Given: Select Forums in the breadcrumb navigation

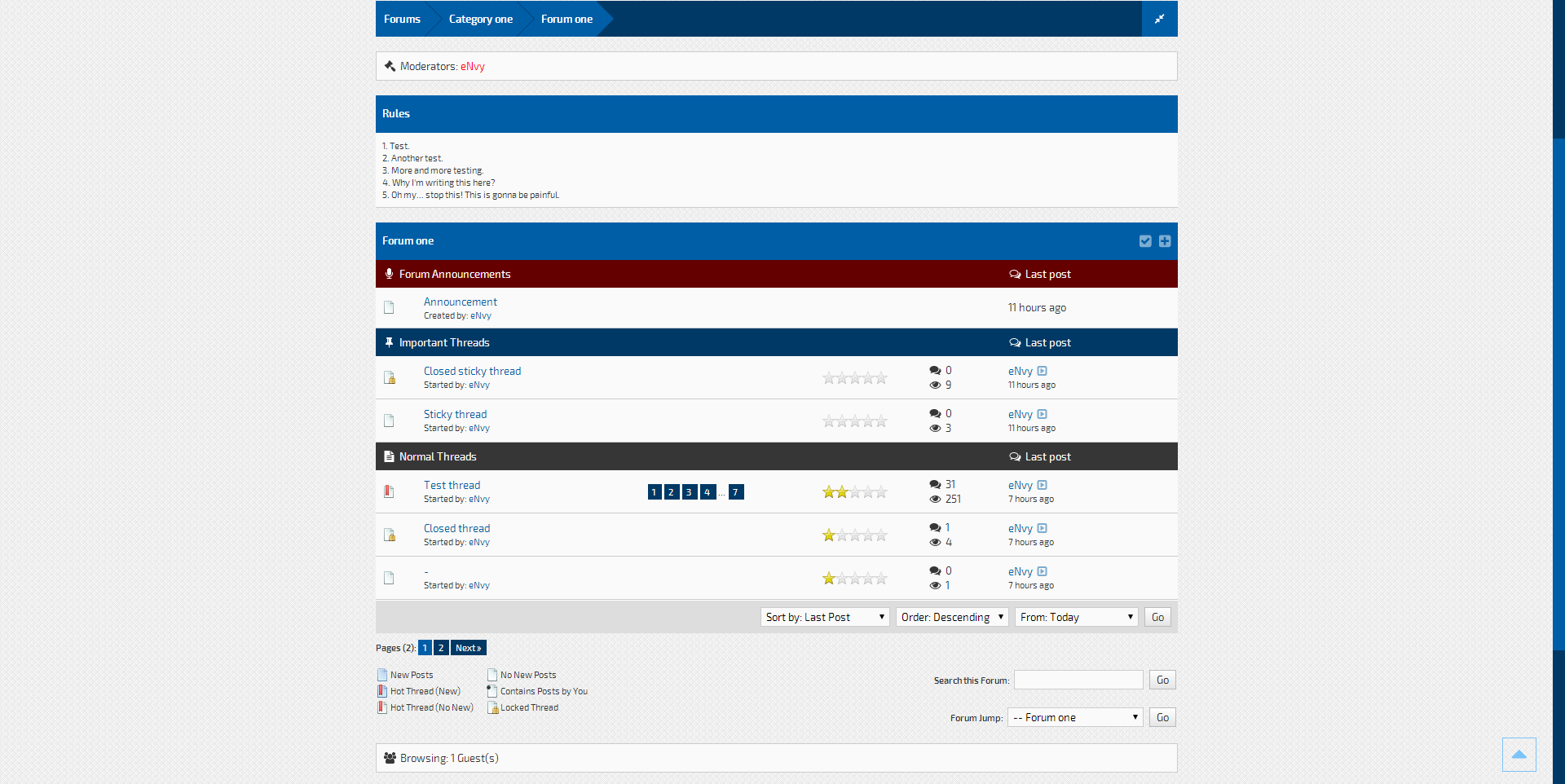Looking at the screenshot, I should [x=402, y=19].
